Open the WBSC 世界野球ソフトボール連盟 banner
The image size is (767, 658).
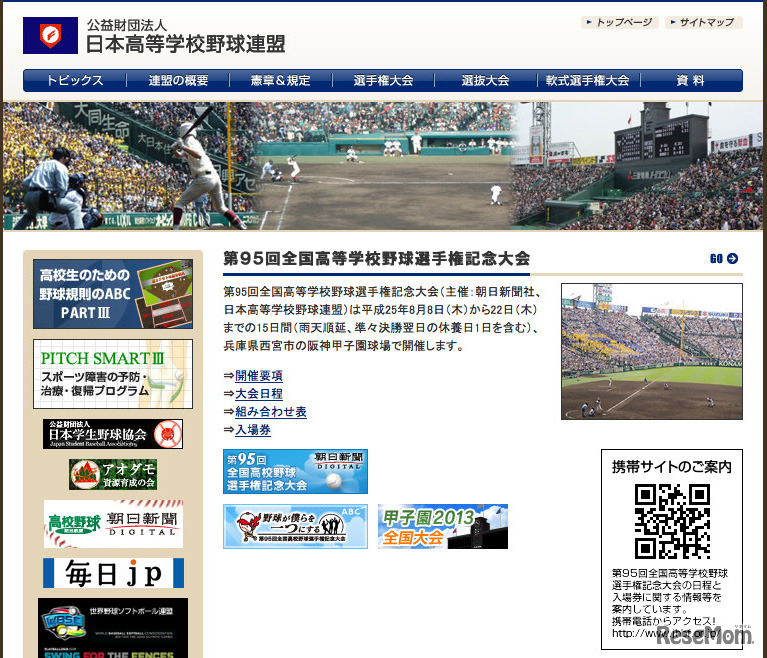tap(113, 628)
